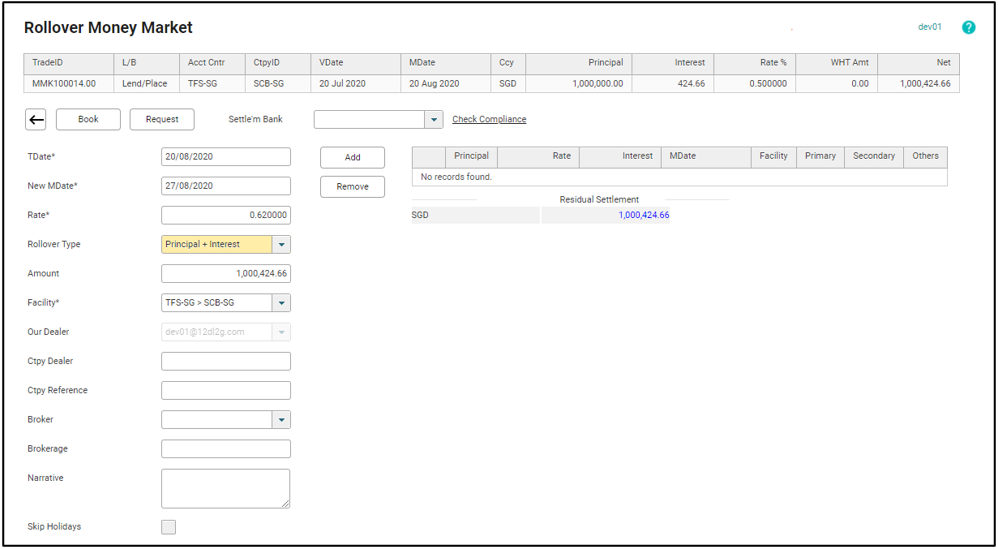
Task: Select the Rate input box
Action: 225,215
